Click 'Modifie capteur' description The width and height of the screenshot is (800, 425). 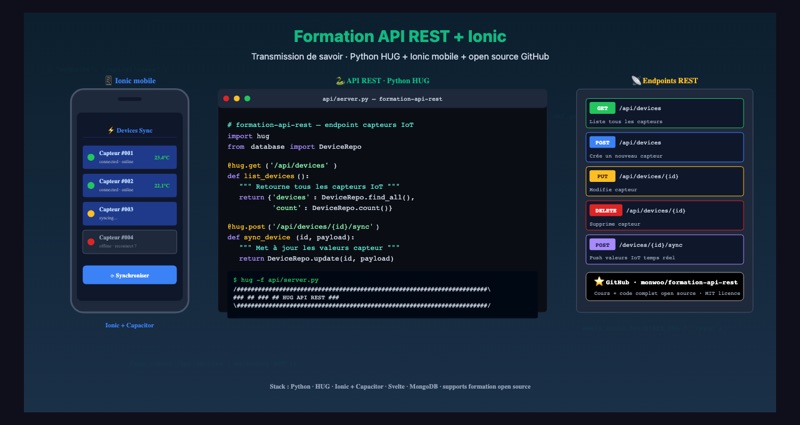(x=613, y=189)
